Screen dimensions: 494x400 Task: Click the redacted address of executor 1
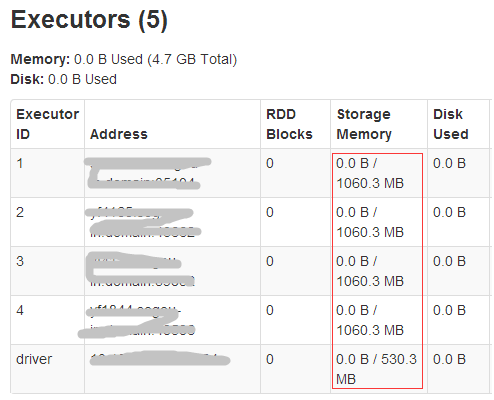pyautogui.click(x=147, y=173)
